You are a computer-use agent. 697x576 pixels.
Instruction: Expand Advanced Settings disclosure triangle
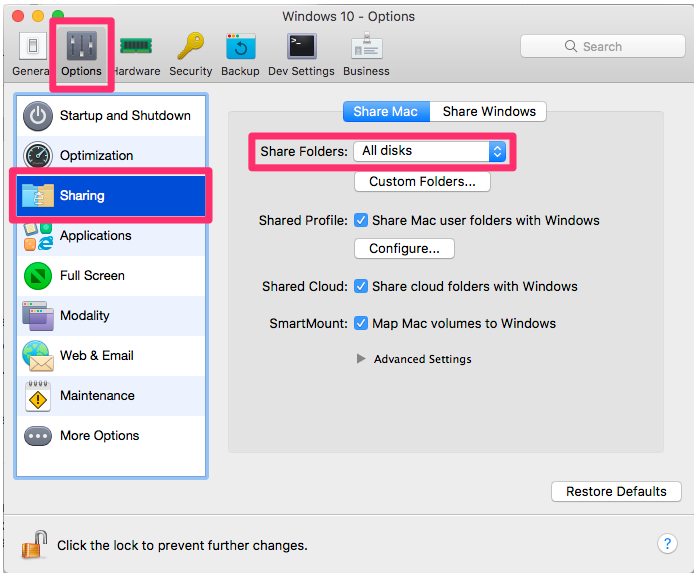(361, 359)
